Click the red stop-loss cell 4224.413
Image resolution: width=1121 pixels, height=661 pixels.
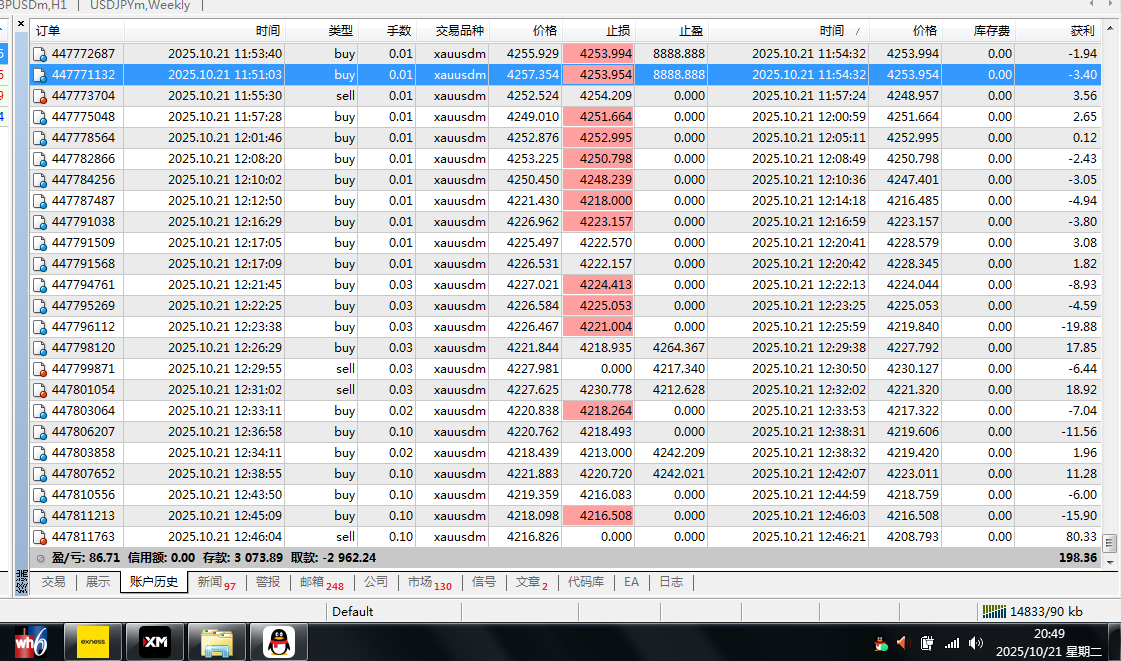pos(599,285)
